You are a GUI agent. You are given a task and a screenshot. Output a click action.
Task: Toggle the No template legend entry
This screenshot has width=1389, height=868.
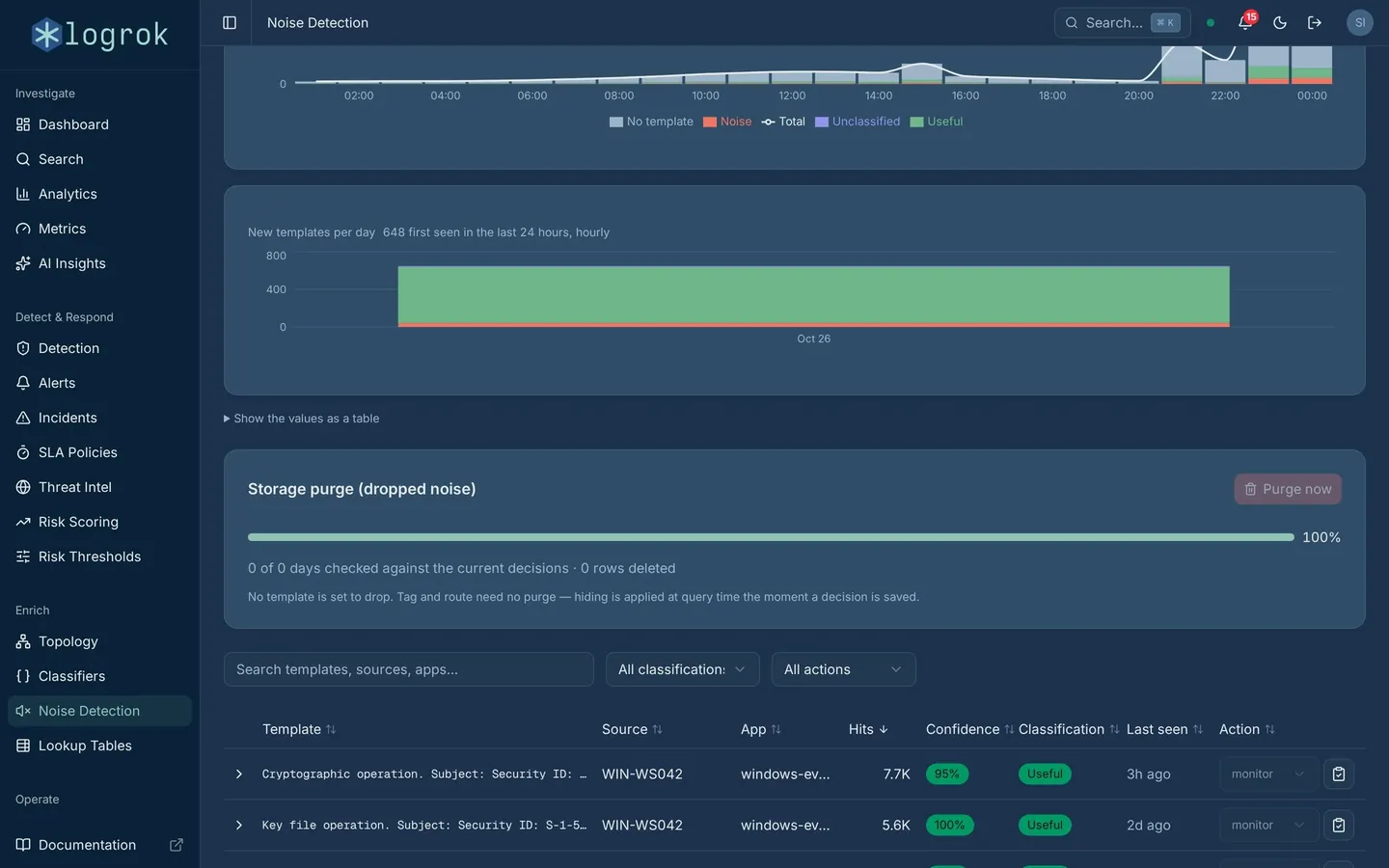click(651, 122)
